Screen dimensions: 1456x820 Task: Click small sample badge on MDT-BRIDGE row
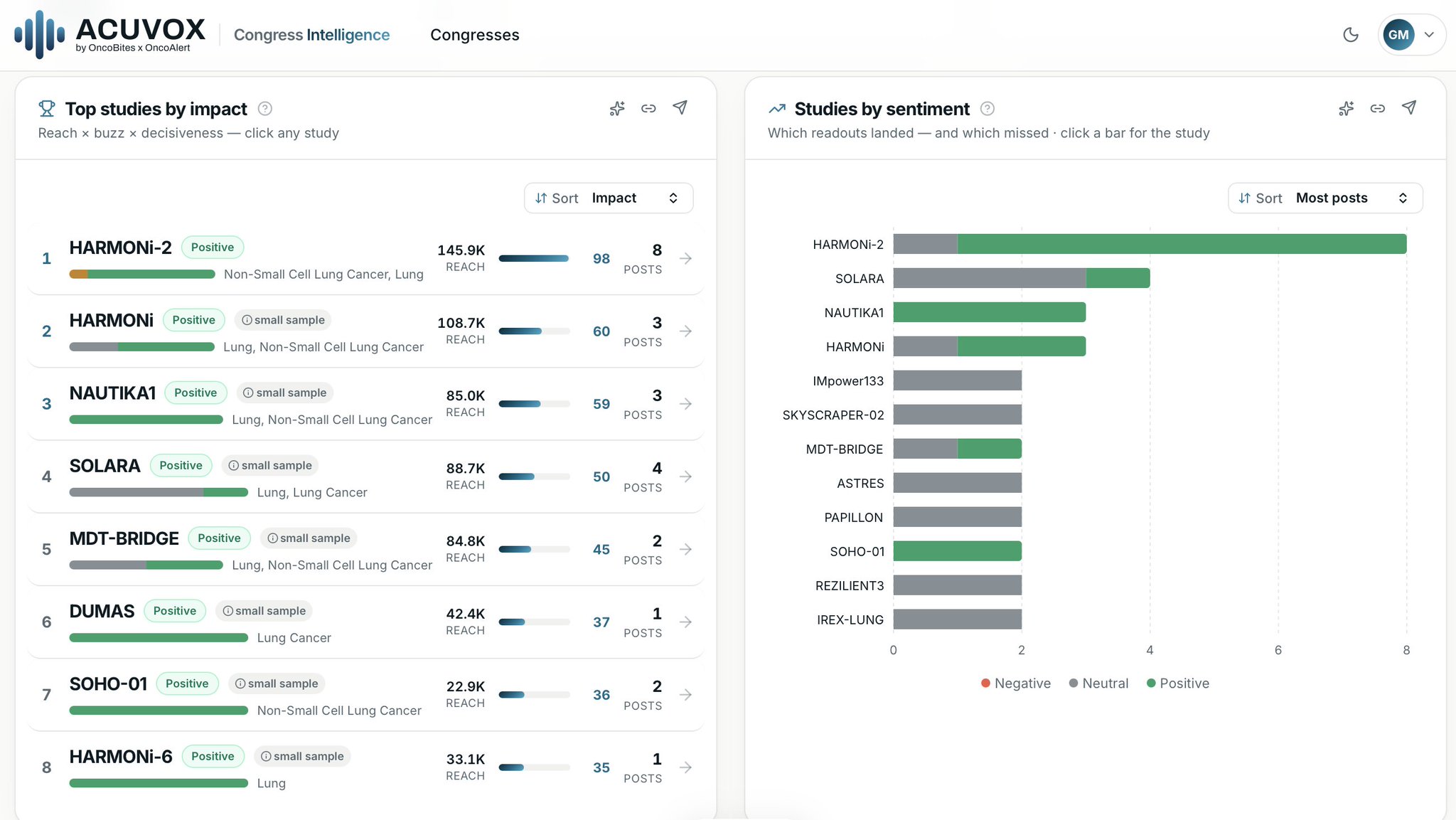coord(309,538)
